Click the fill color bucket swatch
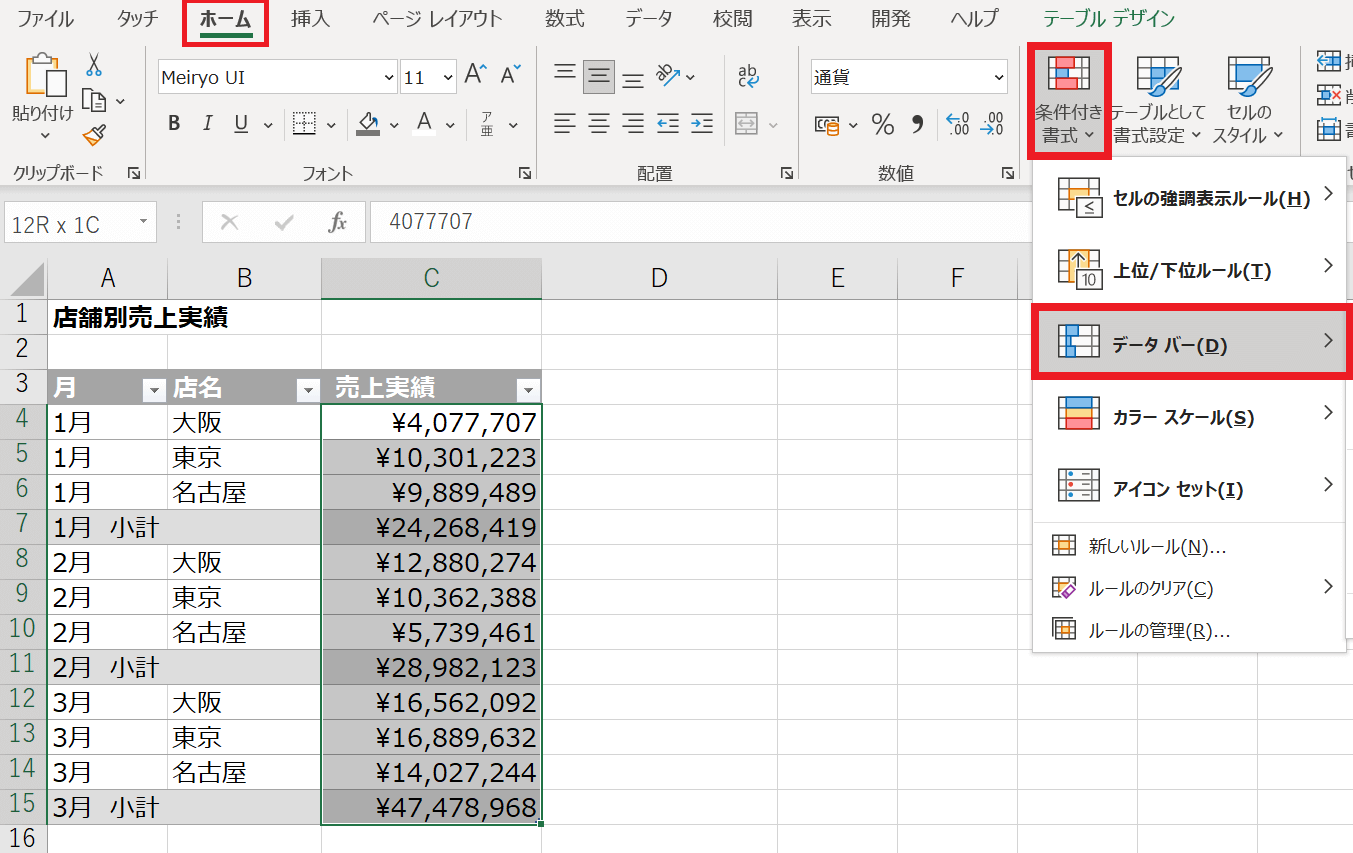1353x853 pixels. click(x=368, y=124)
